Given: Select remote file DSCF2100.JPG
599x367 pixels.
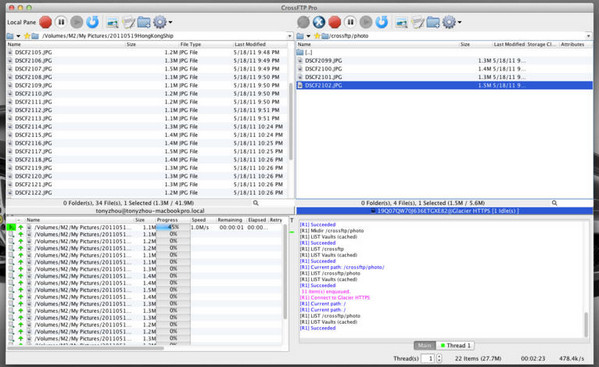Looking at the screenshot, I should point(444,69).
